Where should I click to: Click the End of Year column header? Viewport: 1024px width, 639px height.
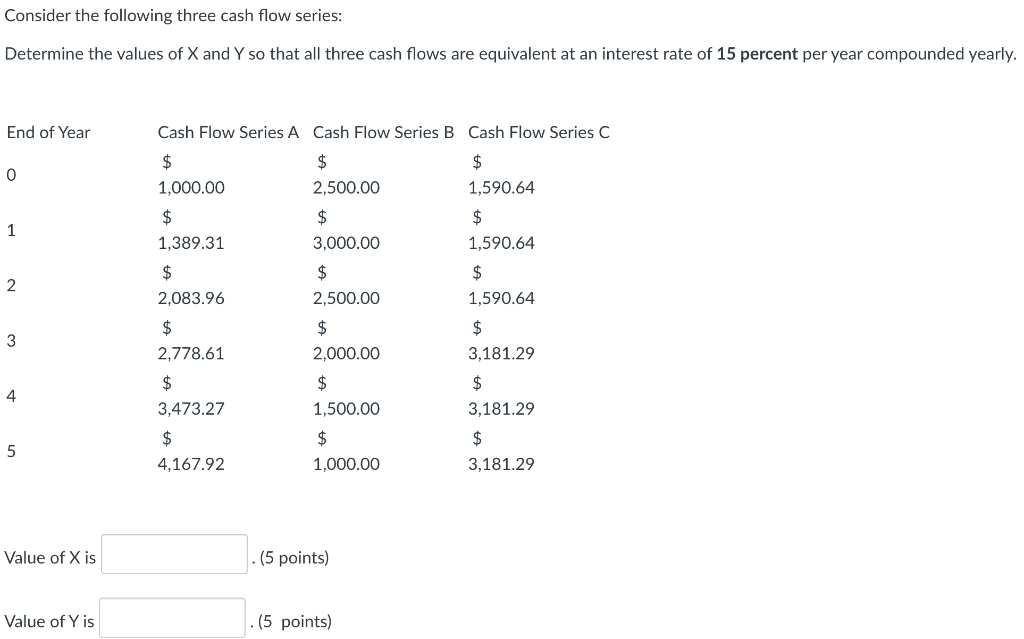click(x=47, y=132)
